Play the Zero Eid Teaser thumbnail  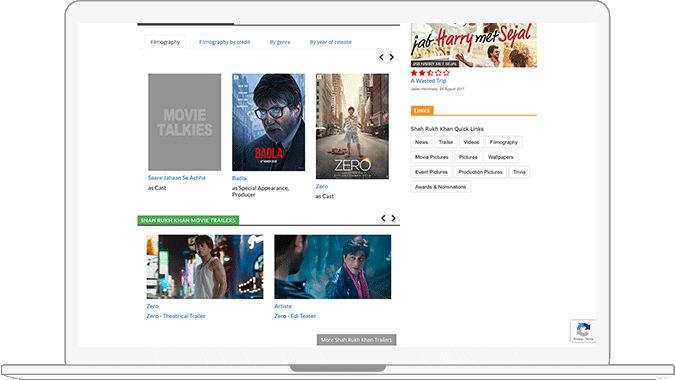tap(333, 267)
